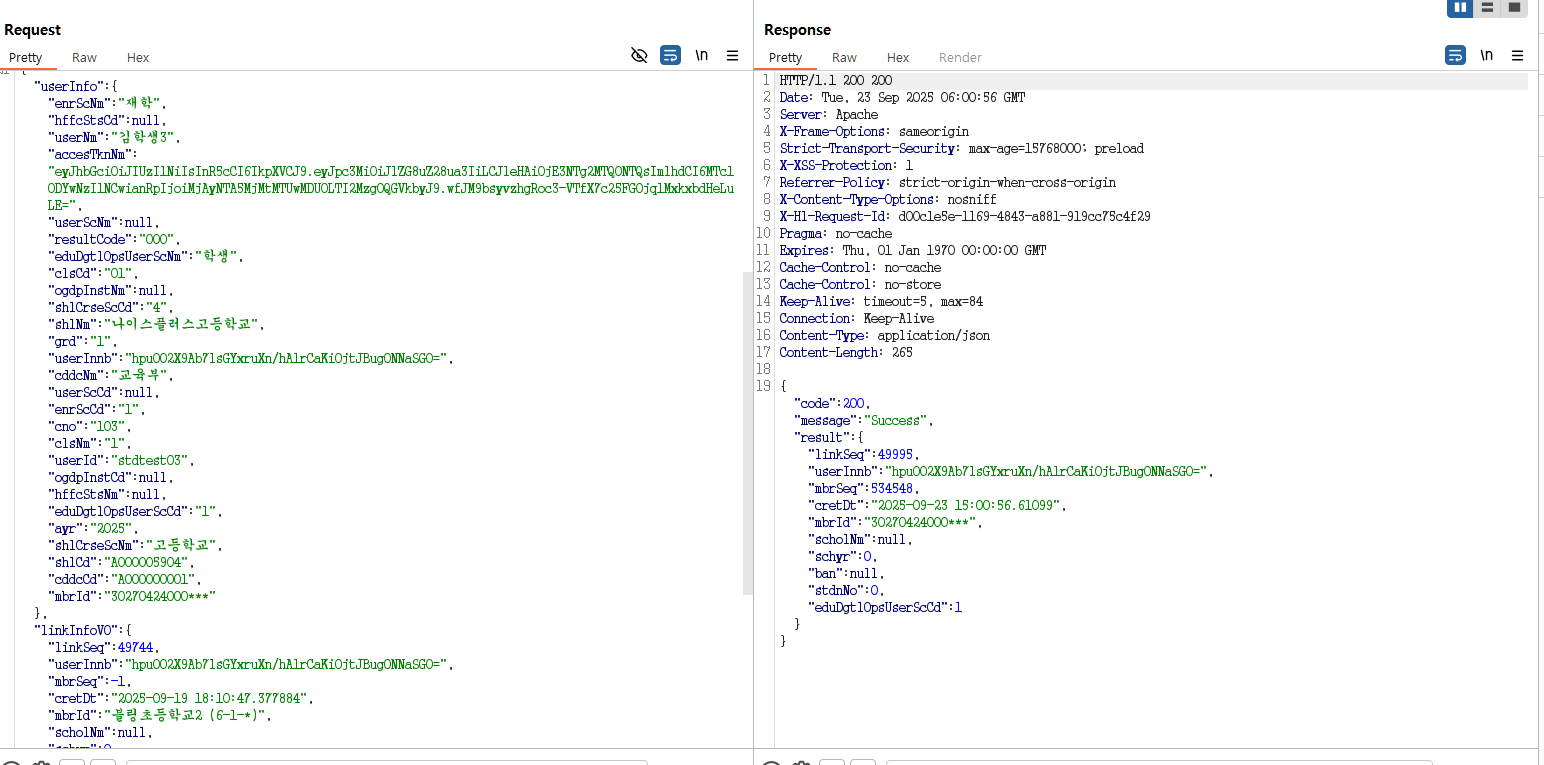The height and width of the screenshot is (765, 1544).
Task: Open the Request panel hamburger options menu
Action: coord(732,55)
